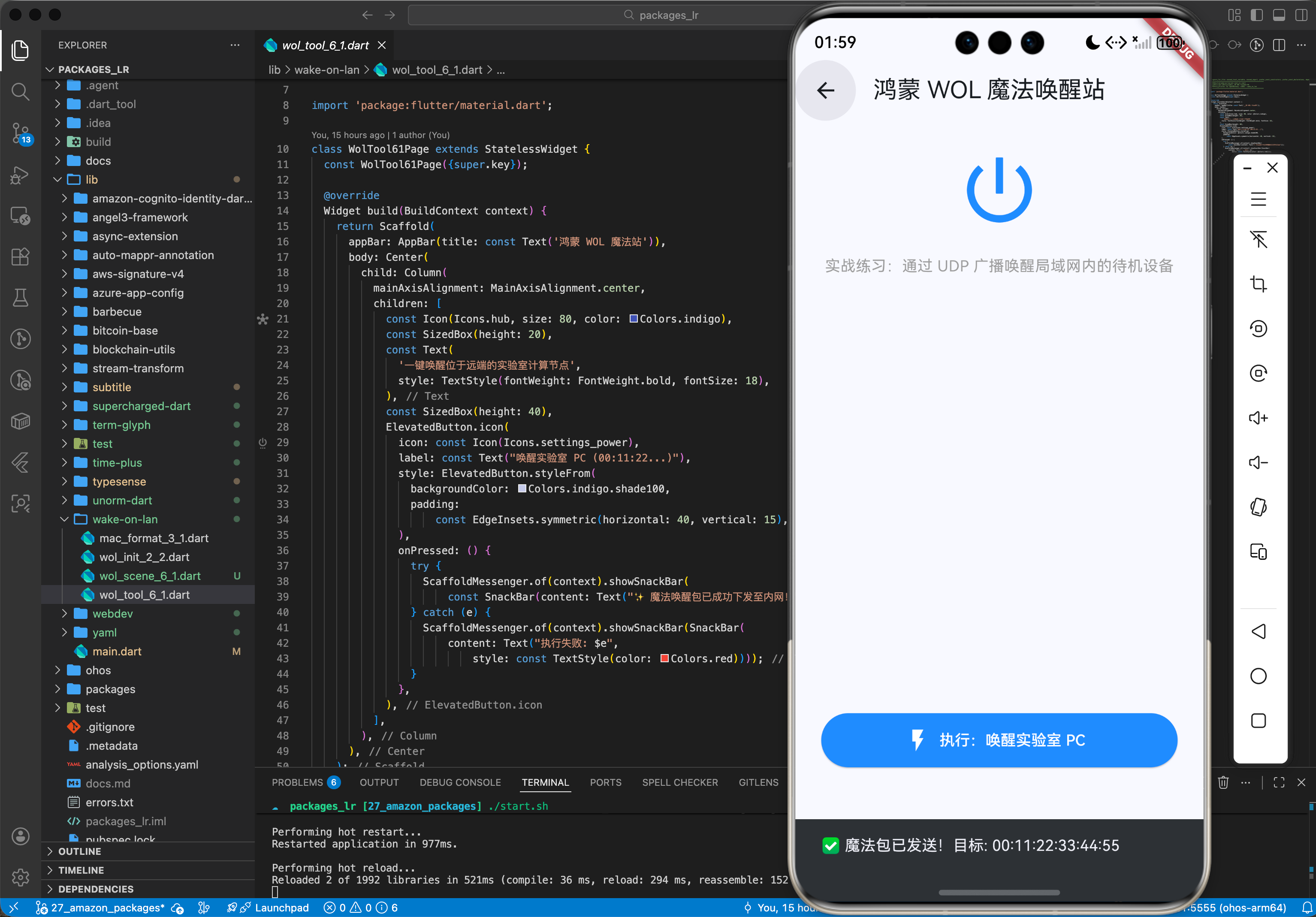Image resolution: width=1316 pixels, height=917 pixels.
Task: Tap the 执行: 唤醒实验室 PC button
Action: 999,740
